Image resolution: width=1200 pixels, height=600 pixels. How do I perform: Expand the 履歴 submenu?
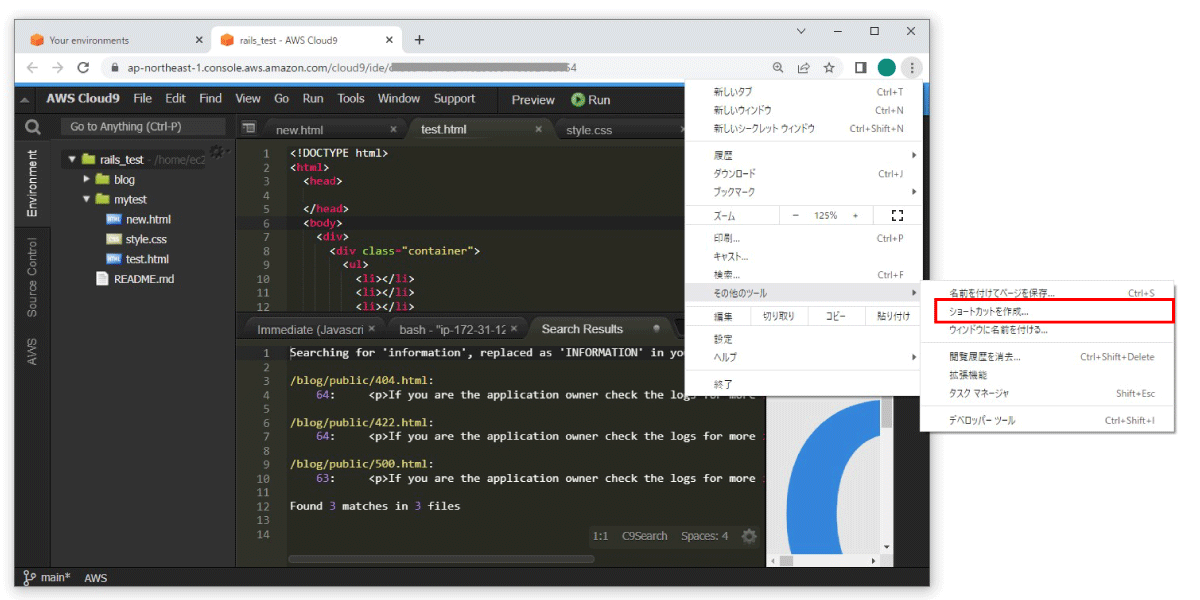[x=803, y=156]
